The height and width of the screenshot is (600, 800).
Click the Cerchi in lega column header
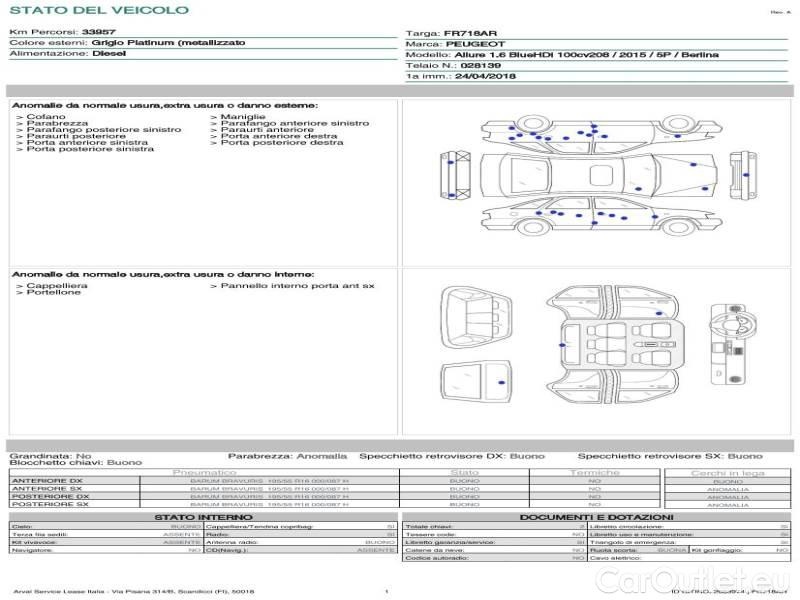pos(727,472)
